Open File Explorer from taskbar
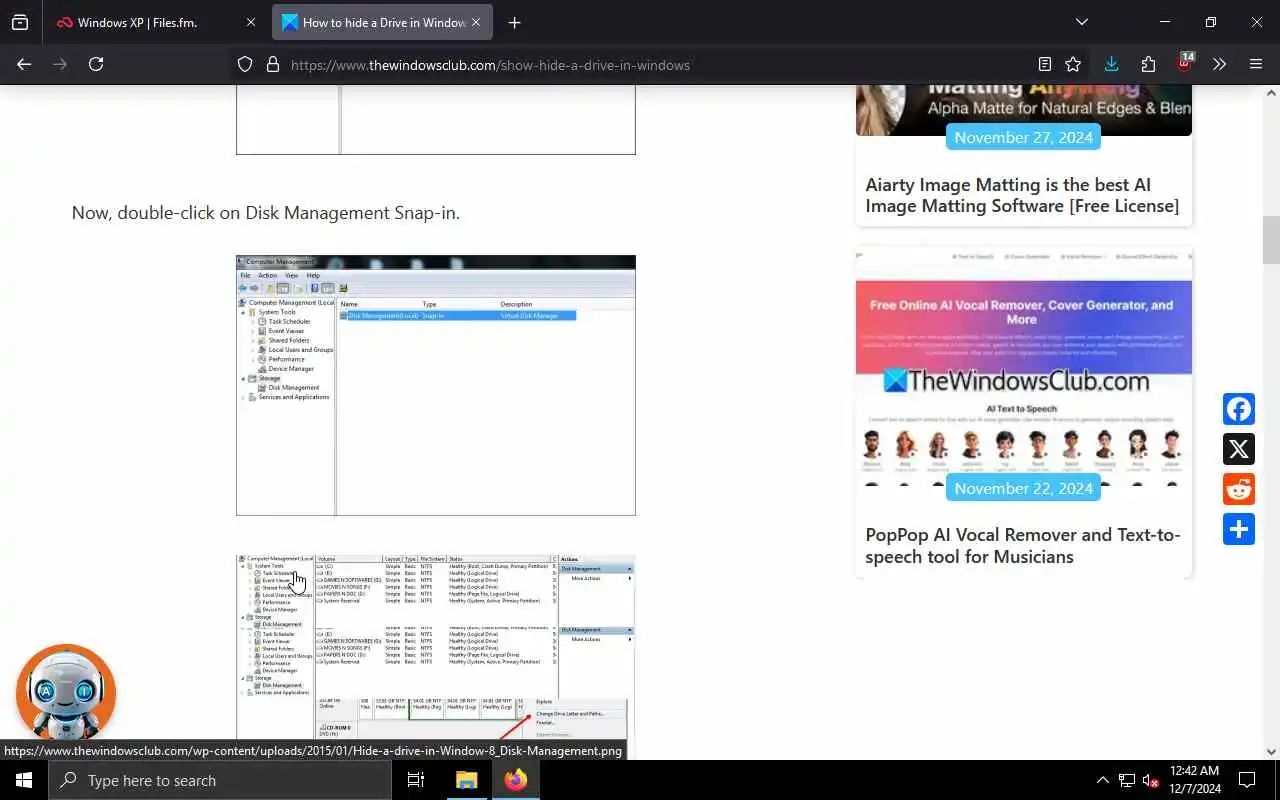Screen dimensions: 1280x800 point(467,780)
